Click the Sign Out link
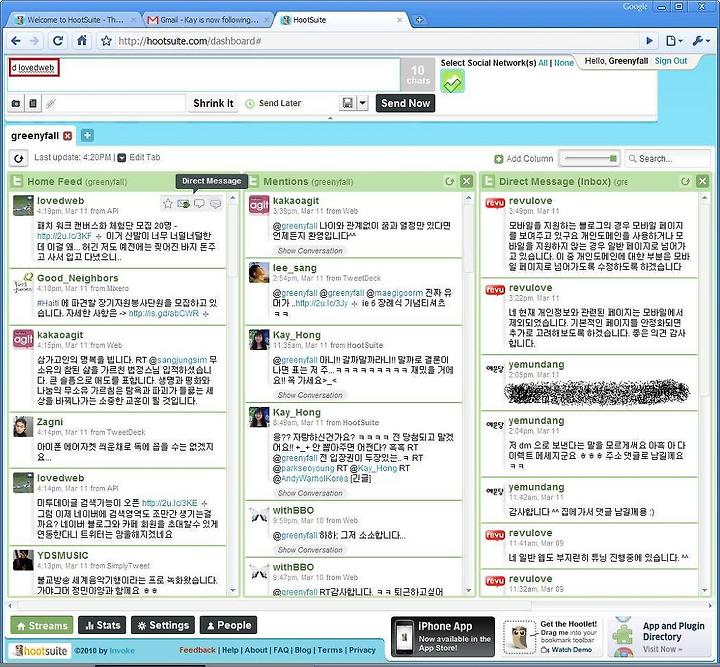 [671, 61]
